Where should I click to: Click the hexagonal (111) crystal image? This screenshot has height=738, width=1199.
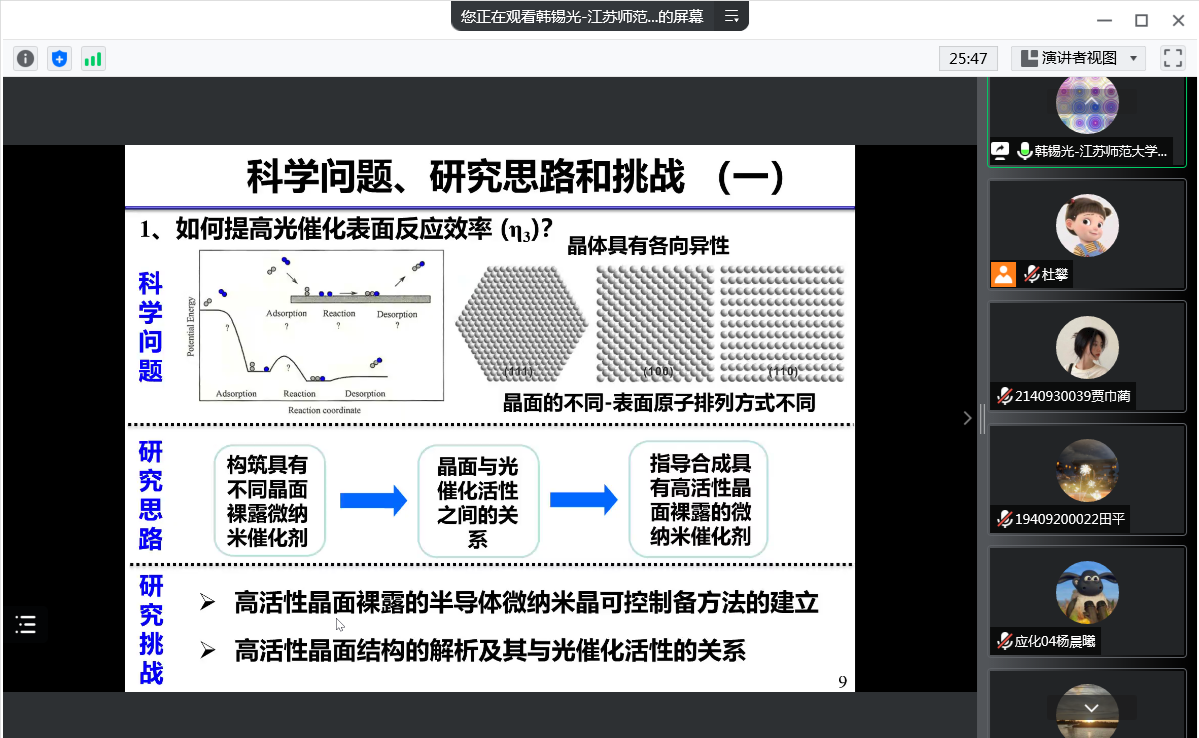coord(522,323)
